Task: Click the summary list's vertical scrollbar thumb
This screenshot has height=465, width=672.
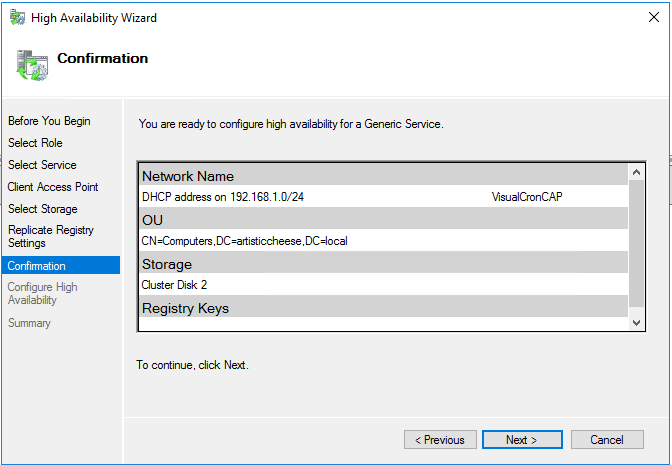Action: (636, 244)
